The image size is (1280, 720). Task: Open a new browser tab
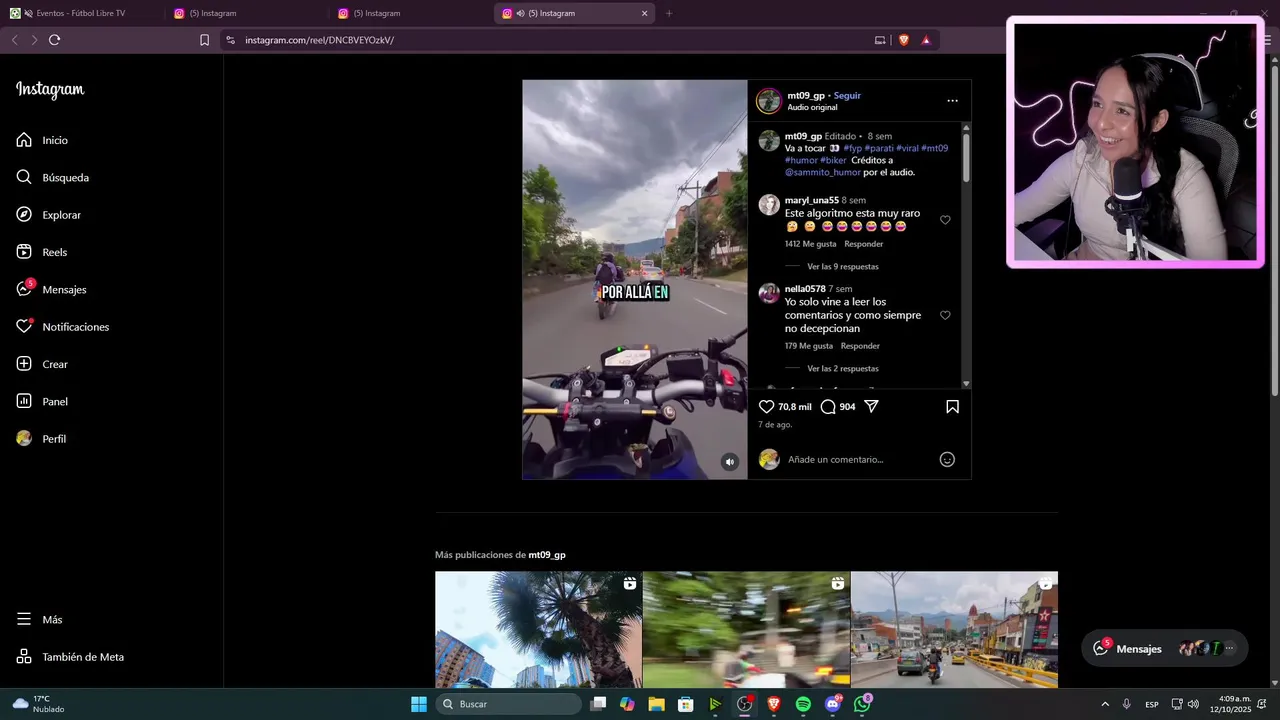(669, 13)
